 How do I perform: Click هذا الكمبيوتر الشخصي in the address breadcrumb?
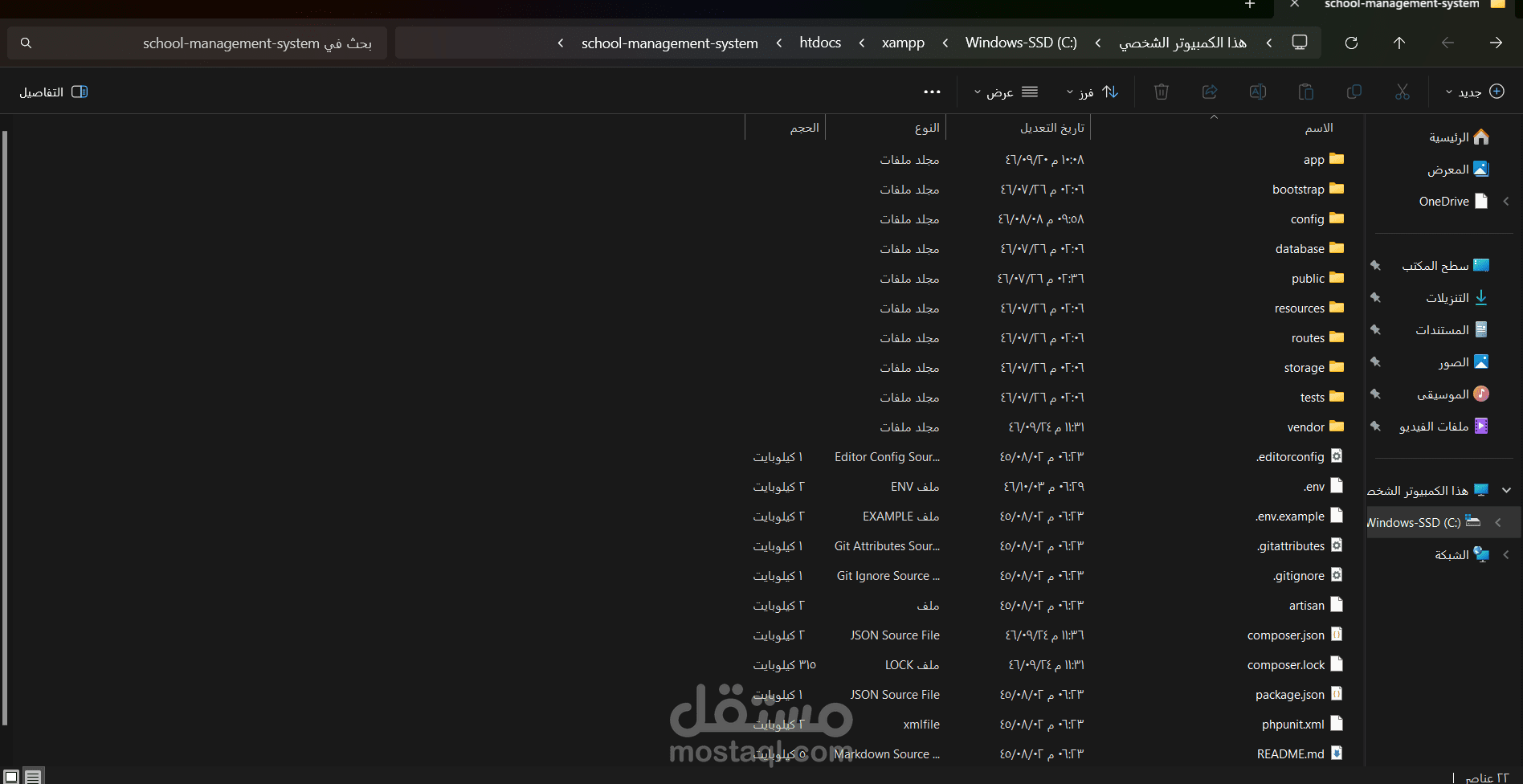click(x=1182, y=43)
